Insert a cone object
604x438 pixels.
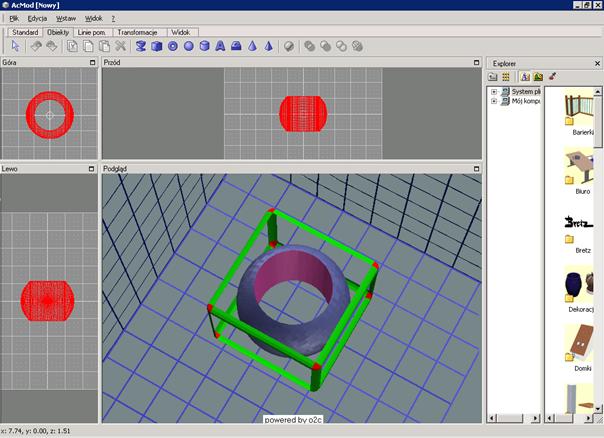coord(252,46)
